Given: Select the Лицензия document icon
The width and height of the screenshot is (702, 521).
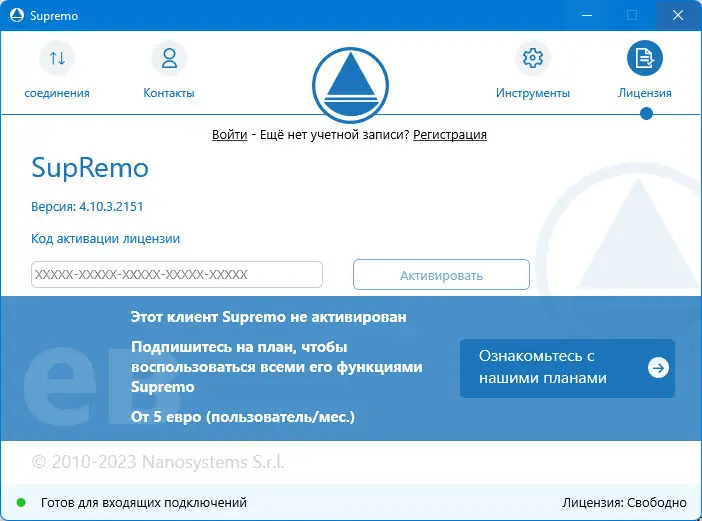Looking at the screenshot, I should point(645,58).
